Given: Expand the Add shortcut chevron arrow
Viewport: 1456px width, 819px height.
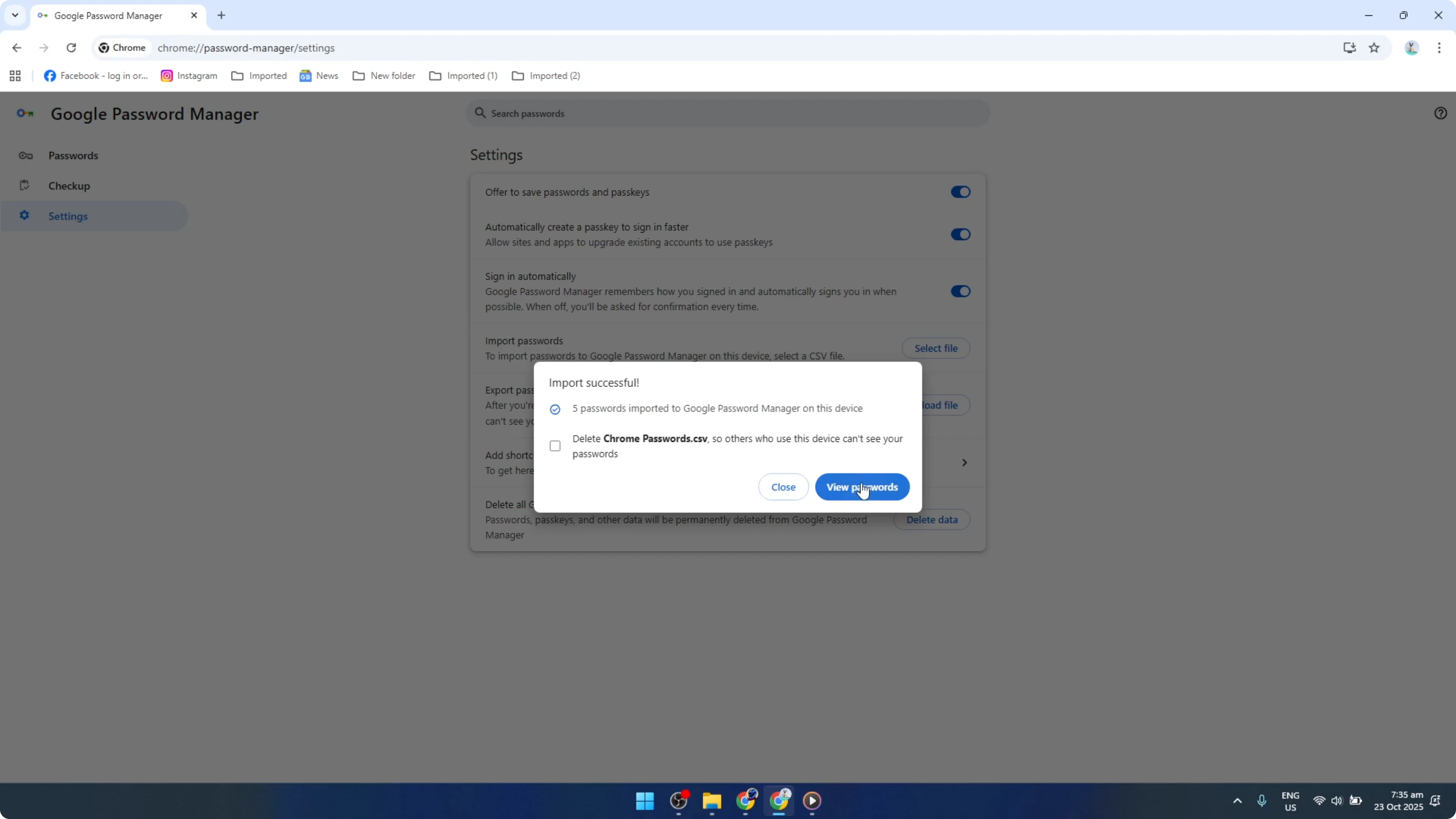Looking at the screenshot, I should coord(964,463).
